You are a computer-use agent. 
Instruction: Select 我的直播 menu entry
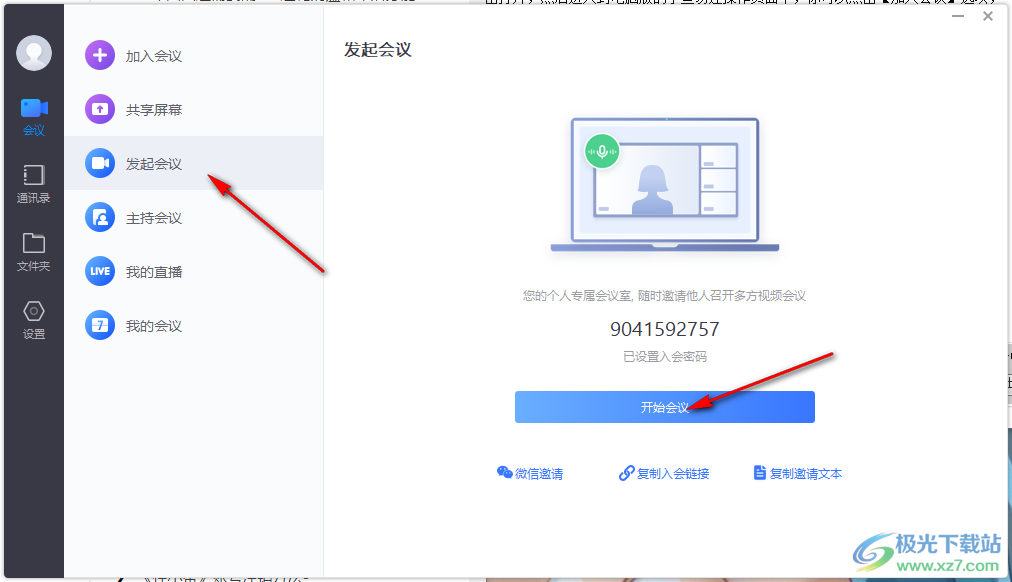(154, 272)
